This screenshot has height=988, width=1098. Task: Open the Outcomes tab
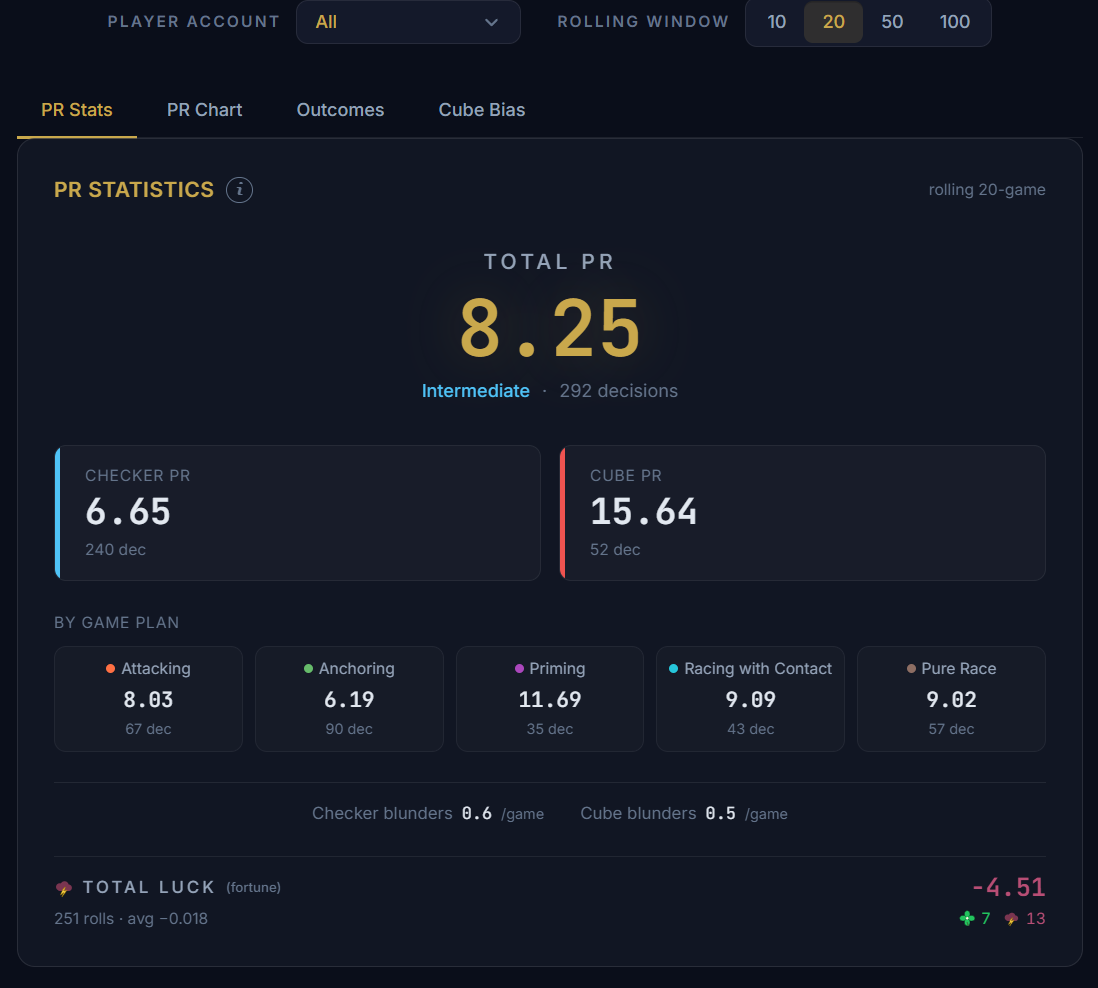[x=340, y=110]
